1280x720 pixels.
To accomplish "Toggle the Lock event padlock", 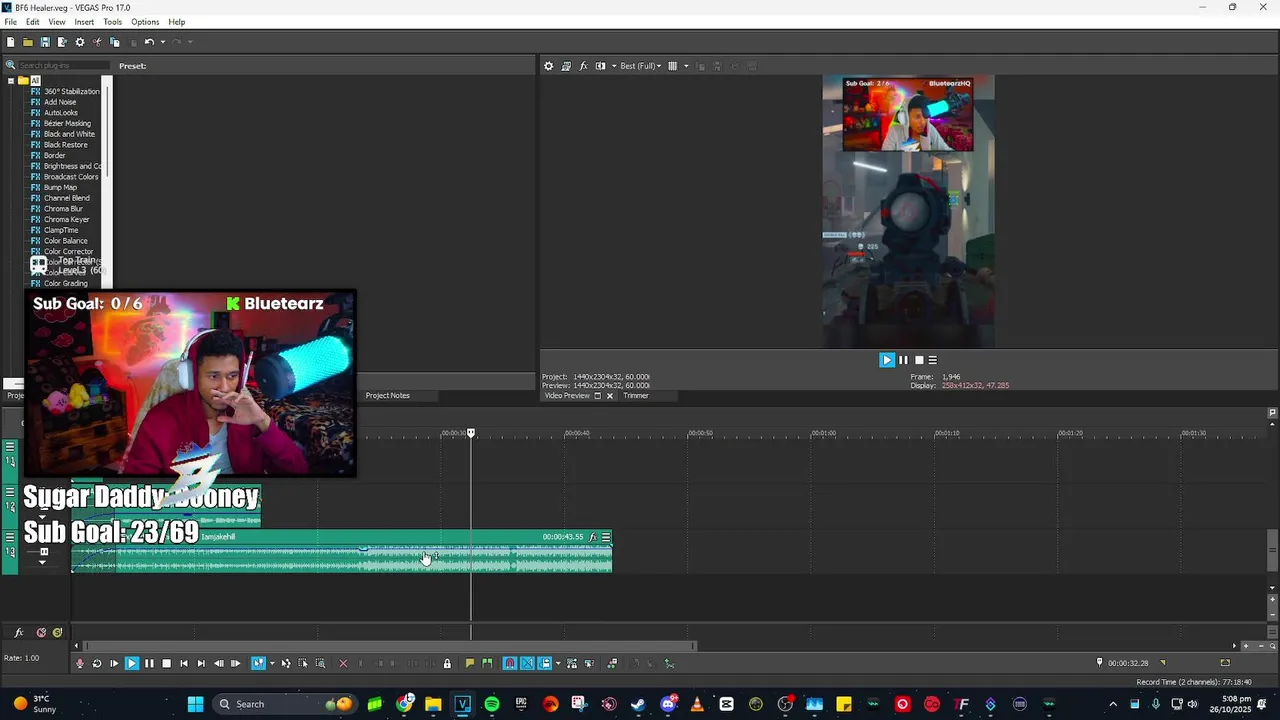I will [447, 663].
